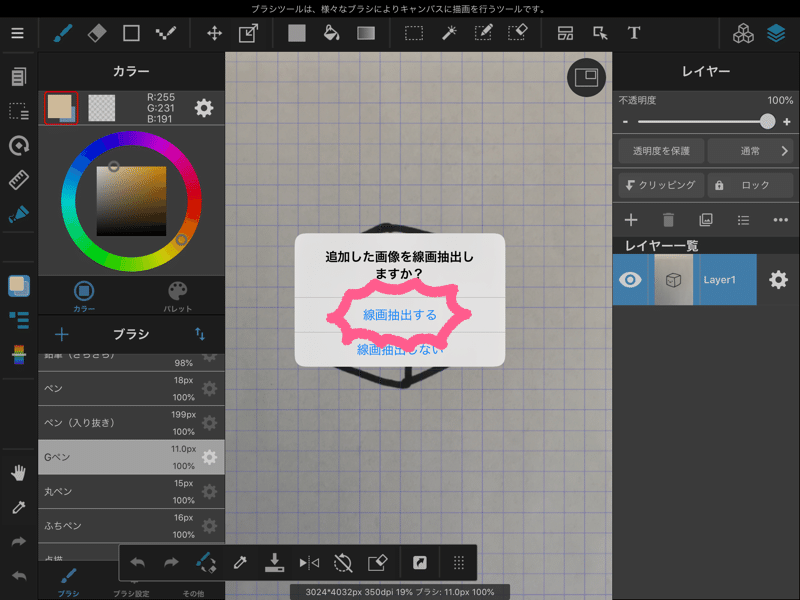Viewport: 800px width, 600px height.
Task: Choose 線画抽出しない in dialog
Action: [399, 349]
